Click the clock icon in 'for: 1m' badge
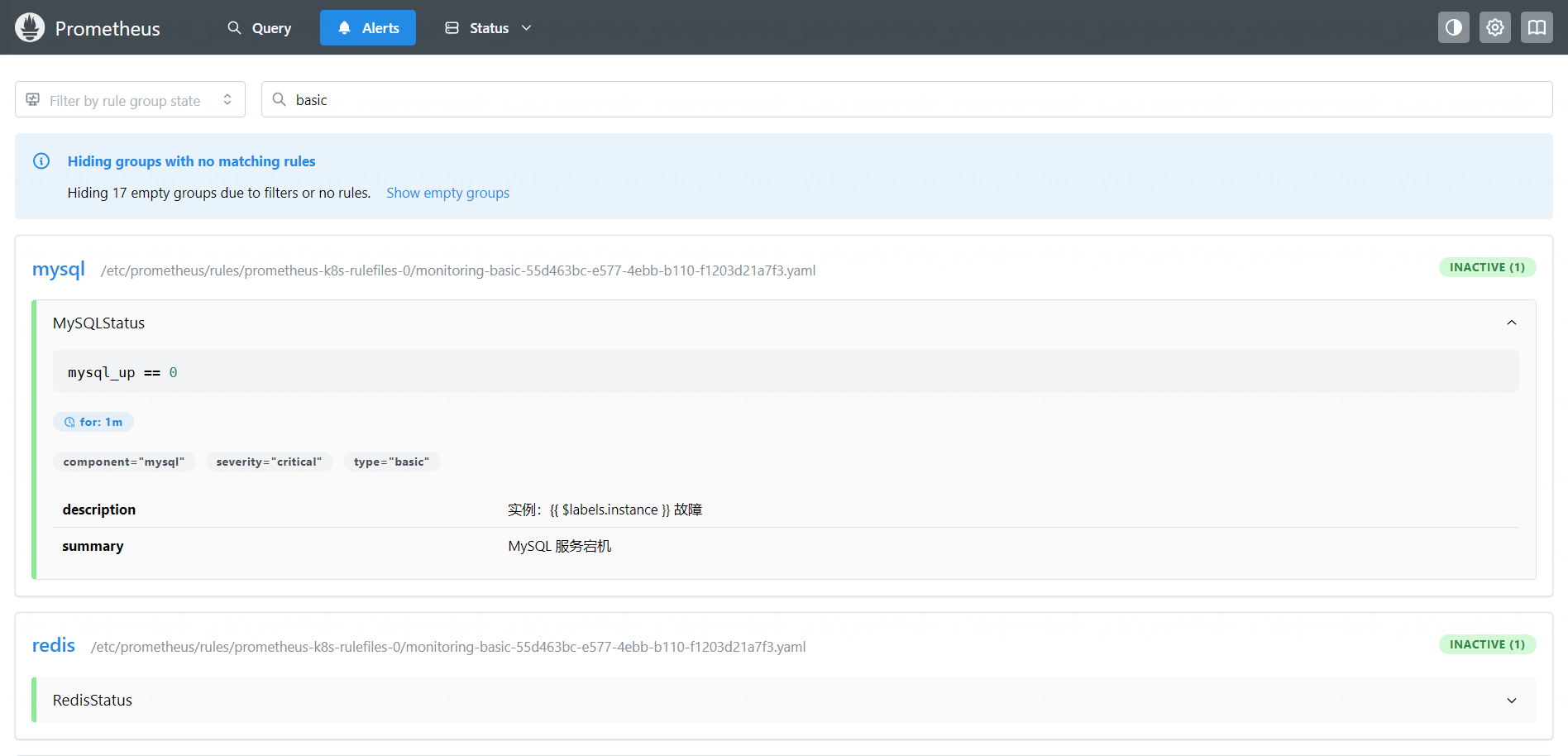 [69, 422]
